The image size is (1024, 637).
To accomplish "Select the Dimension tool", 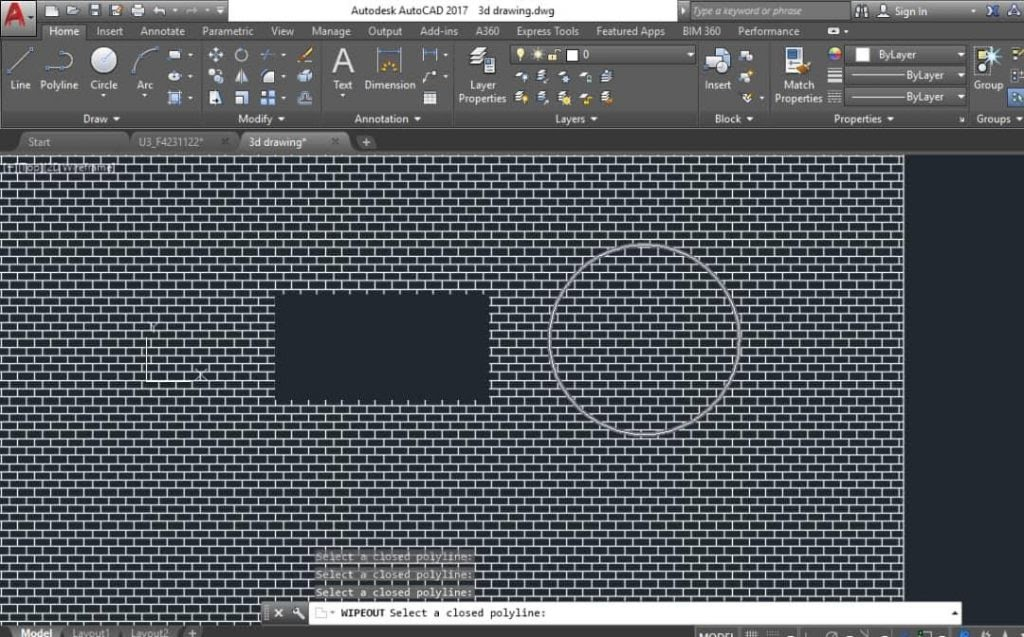I will pos(389,69).
